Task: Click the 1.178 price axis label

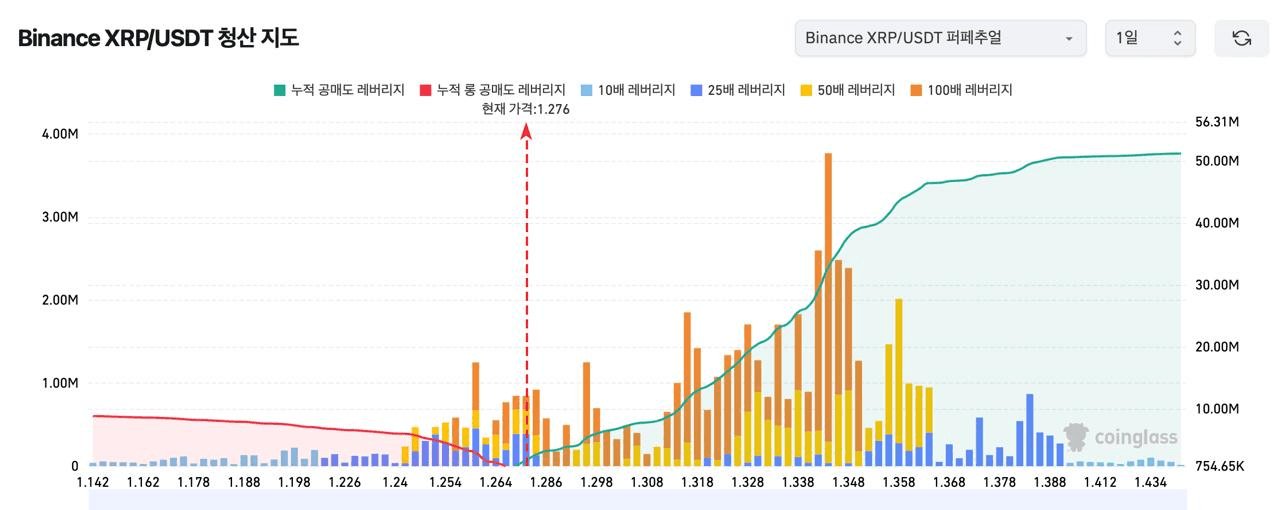Action: tap(194, 482)
